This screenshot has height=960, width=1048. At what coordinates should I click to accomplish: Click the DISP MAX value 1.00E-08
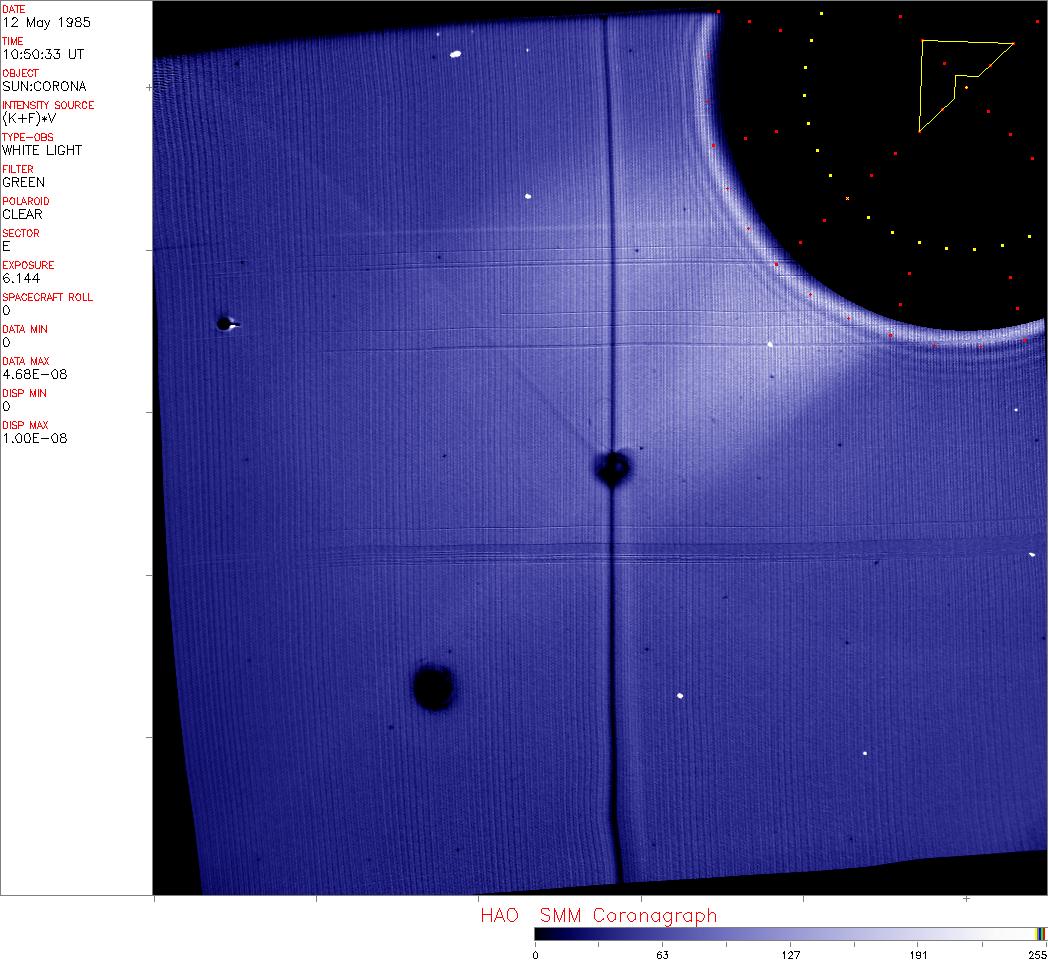tap(35, 438)
